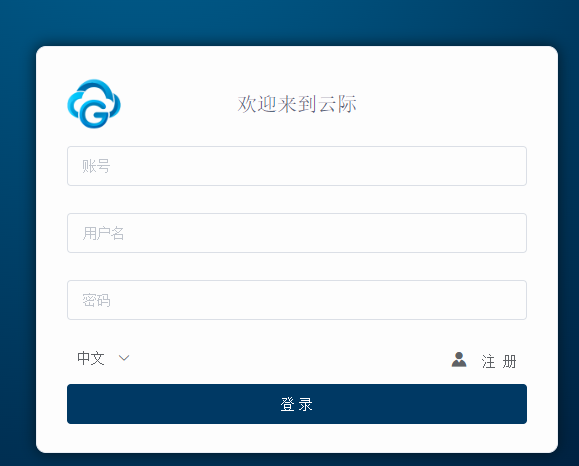Select the 中文 language label text
The width and height of the screenshot is (579, 466).
91,358
